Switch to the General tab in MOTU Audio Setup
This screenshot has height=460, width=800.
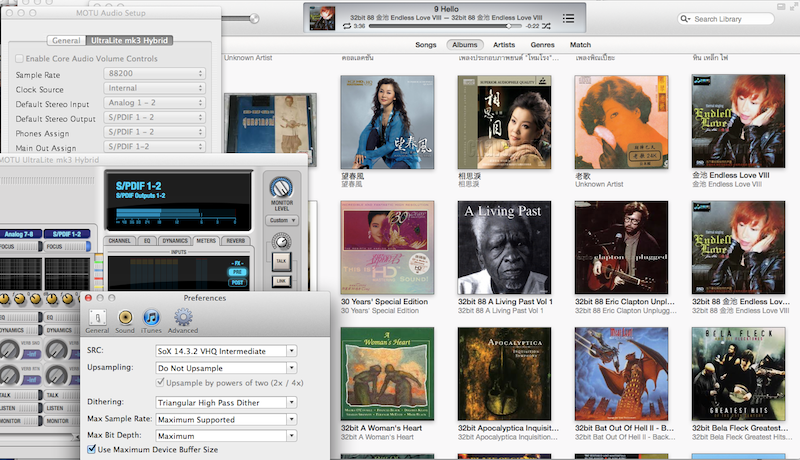coord(66,40)
